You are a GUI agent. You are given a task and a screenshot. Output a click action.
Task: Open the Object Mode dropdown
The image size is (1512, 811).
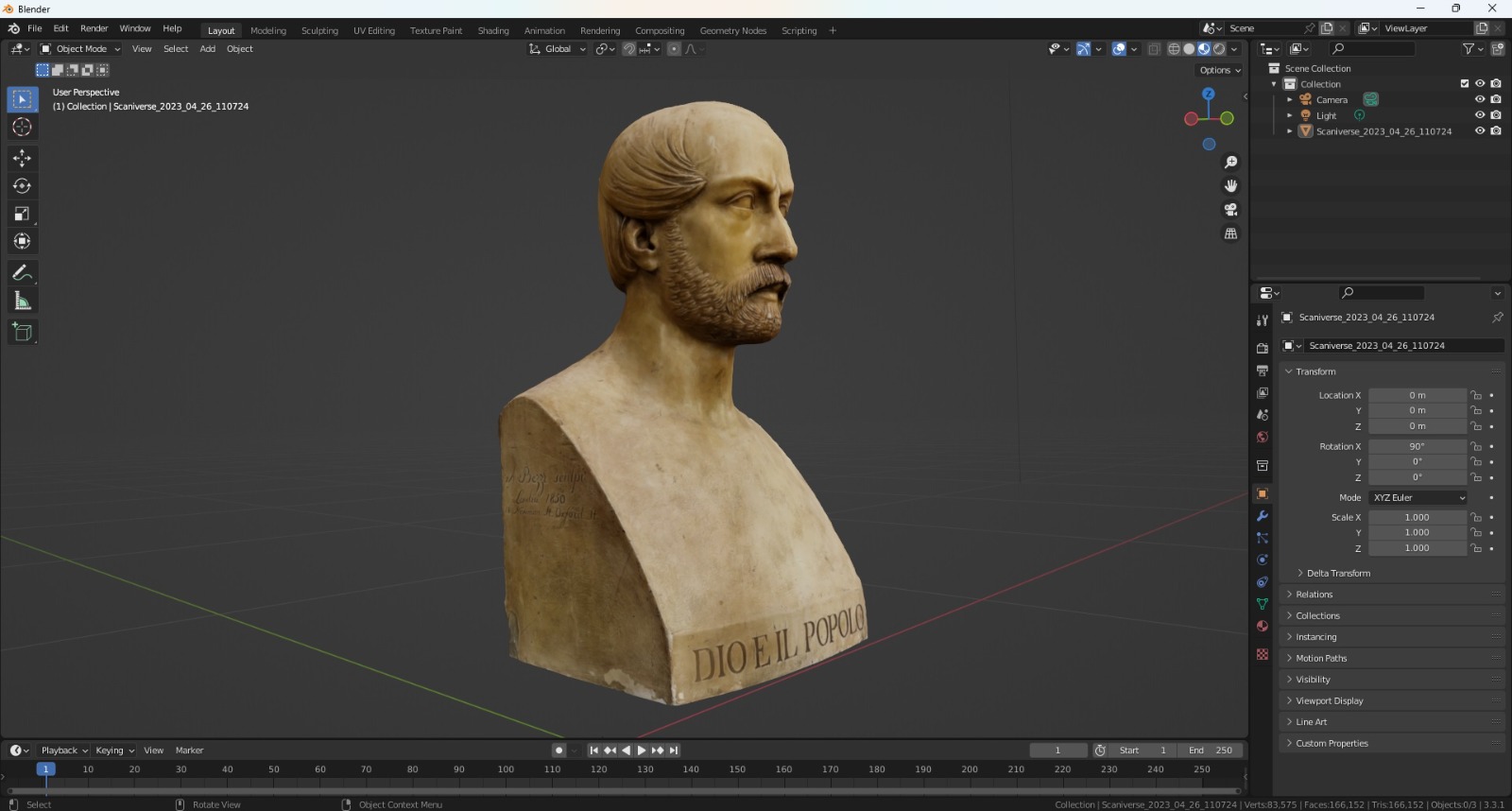coord(80,49)
